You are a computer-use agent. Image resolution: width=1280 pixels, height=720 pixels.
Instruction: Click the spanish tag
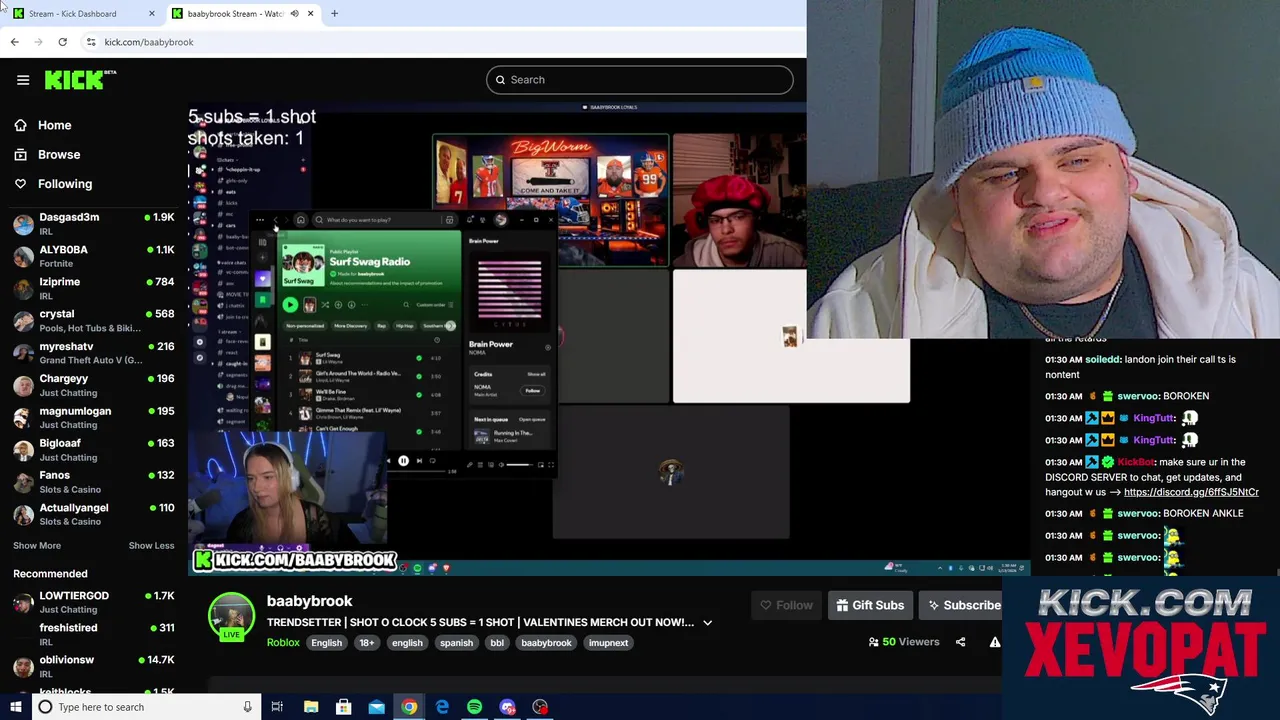pos(456,643)
